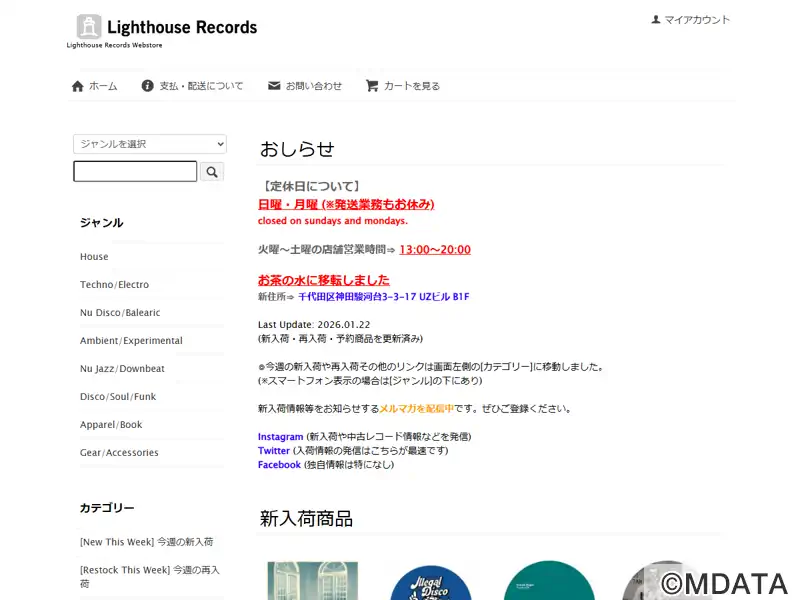Select House genre
The image size is (800, 600).
pos(94,257)
